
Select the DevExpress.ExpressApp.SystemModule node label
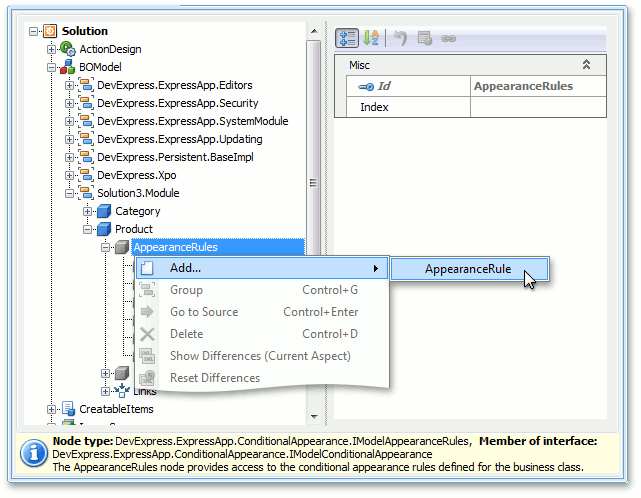pyautogui.click(x=193, y=121)
